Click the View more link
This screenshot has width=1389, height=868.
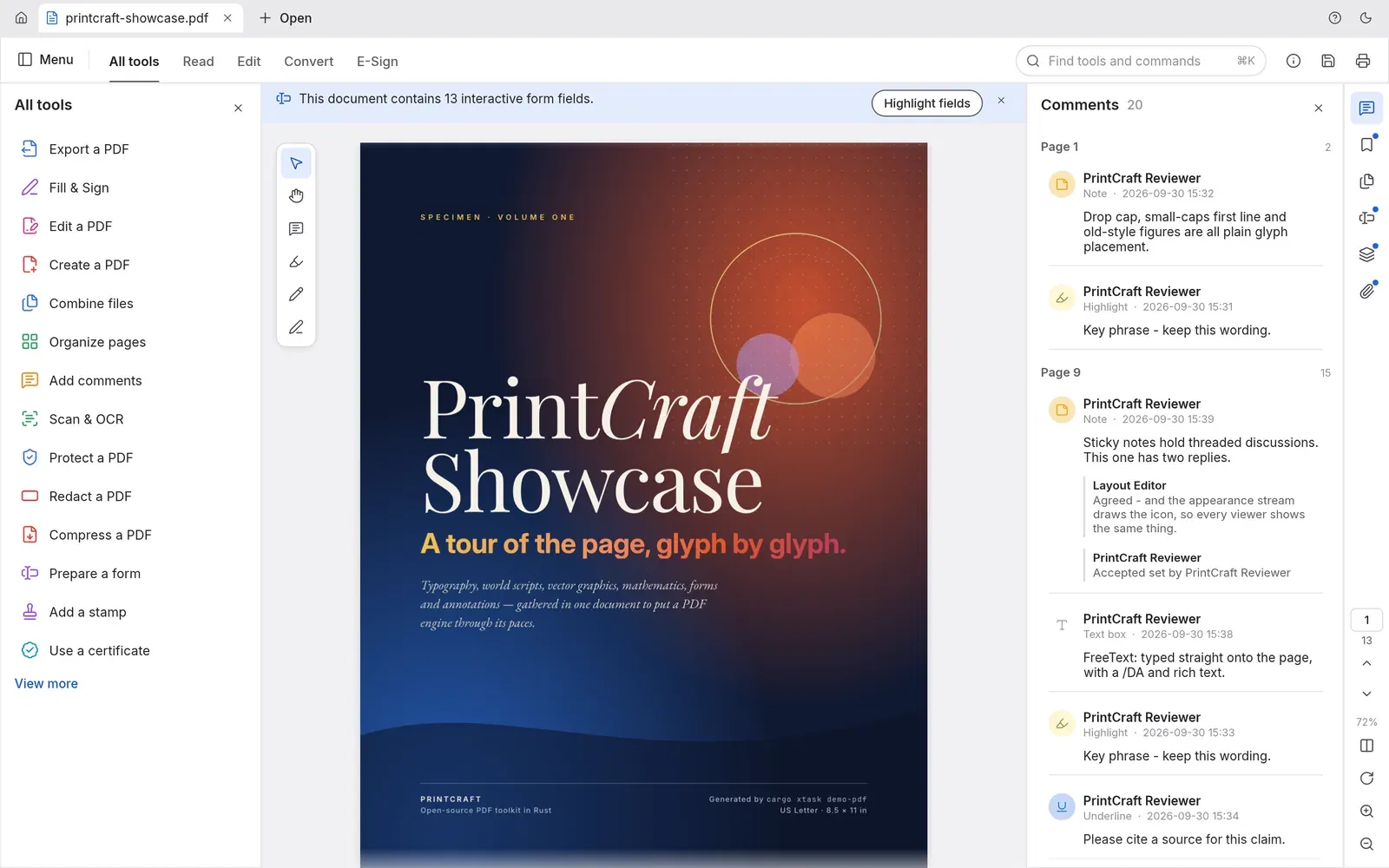point(46,684)
